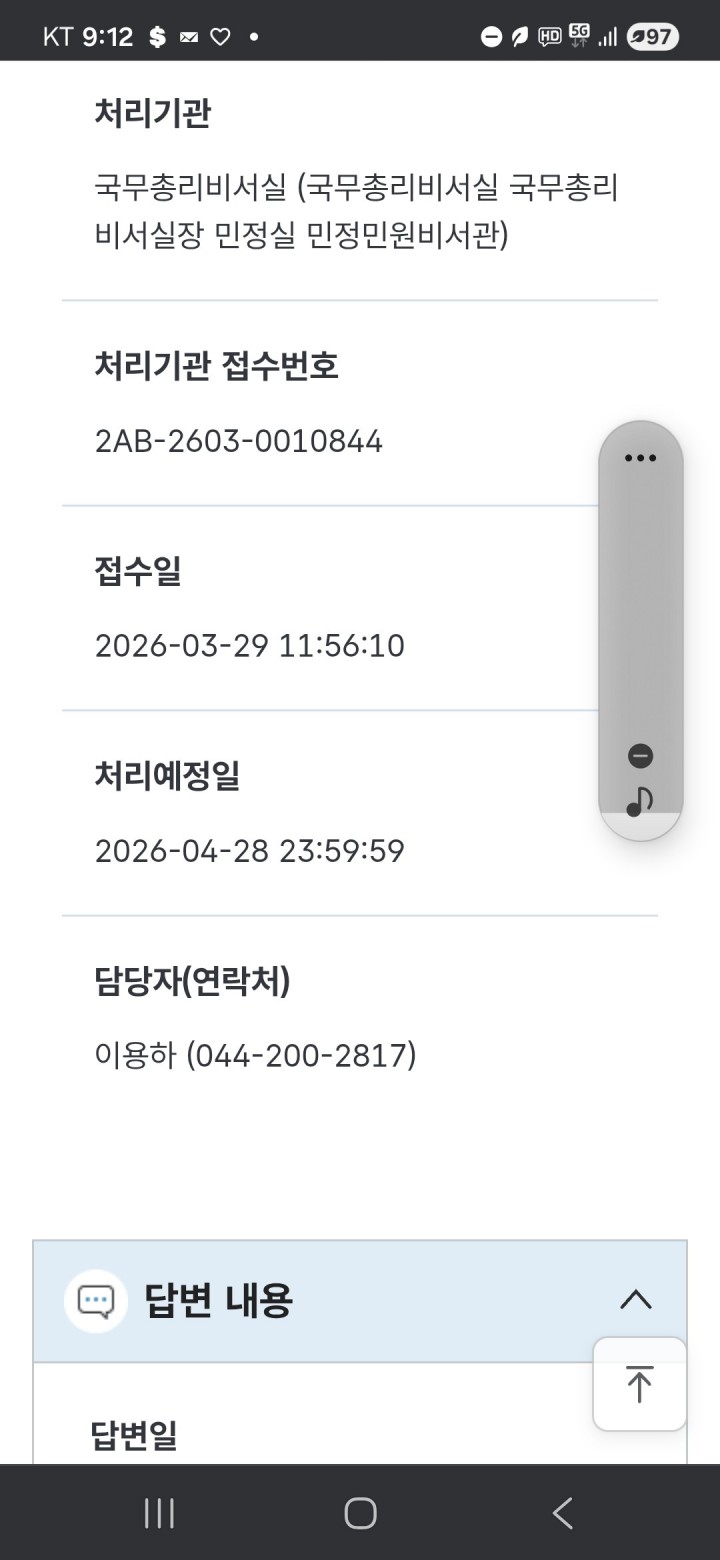Tap the heart icon in status bar
The height and width of the screenshot is (1560, 720).
(x=220, y=38)
